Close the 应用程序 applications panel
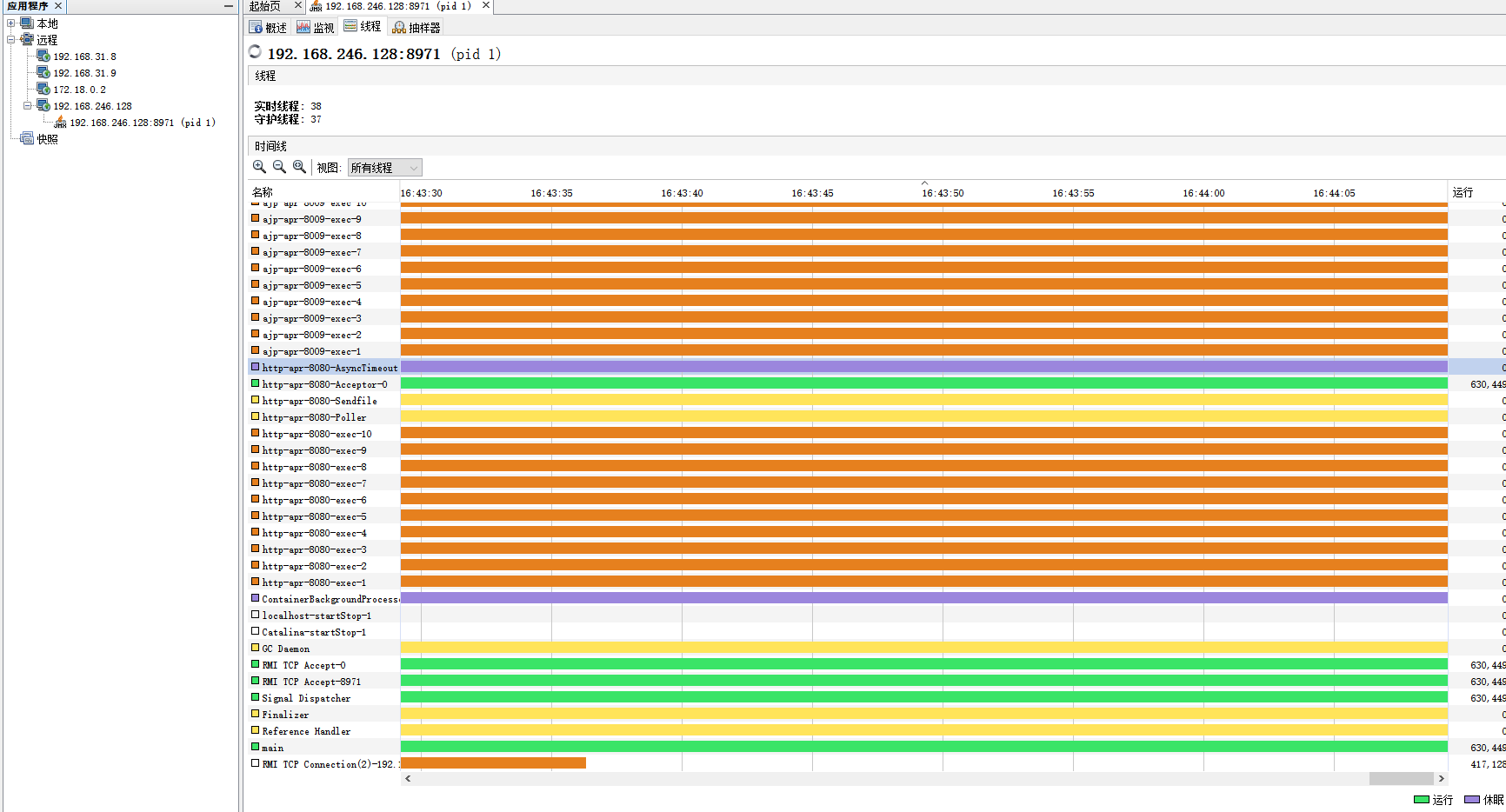Viewport: 1506px width, 812px height. click(x=58, y=6)
